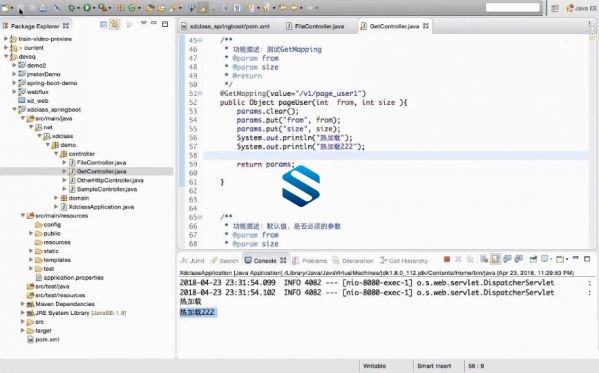
Task: Open the Declaration view tab
Action: pyautogui.click(x=353, y=261)
